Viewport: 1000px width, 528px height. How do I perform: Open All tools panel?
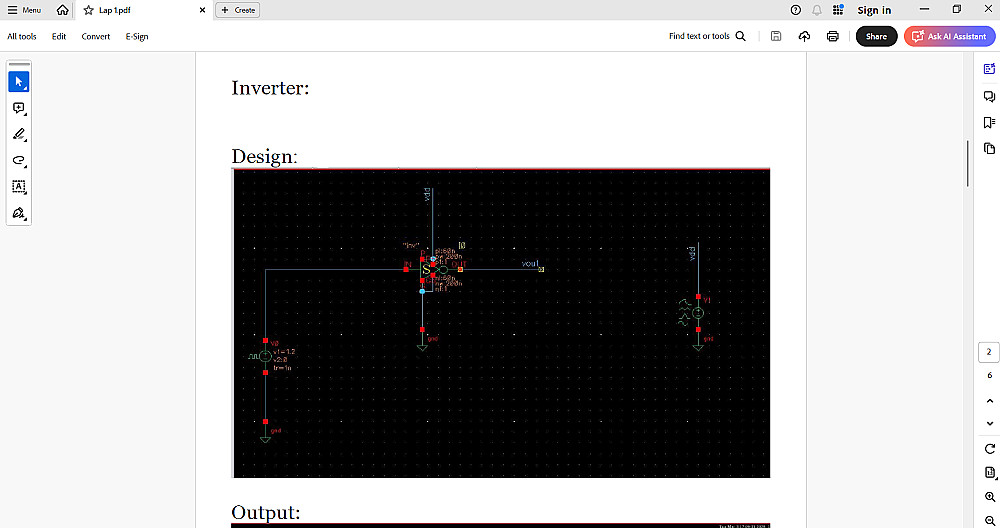tap(22, 36)
